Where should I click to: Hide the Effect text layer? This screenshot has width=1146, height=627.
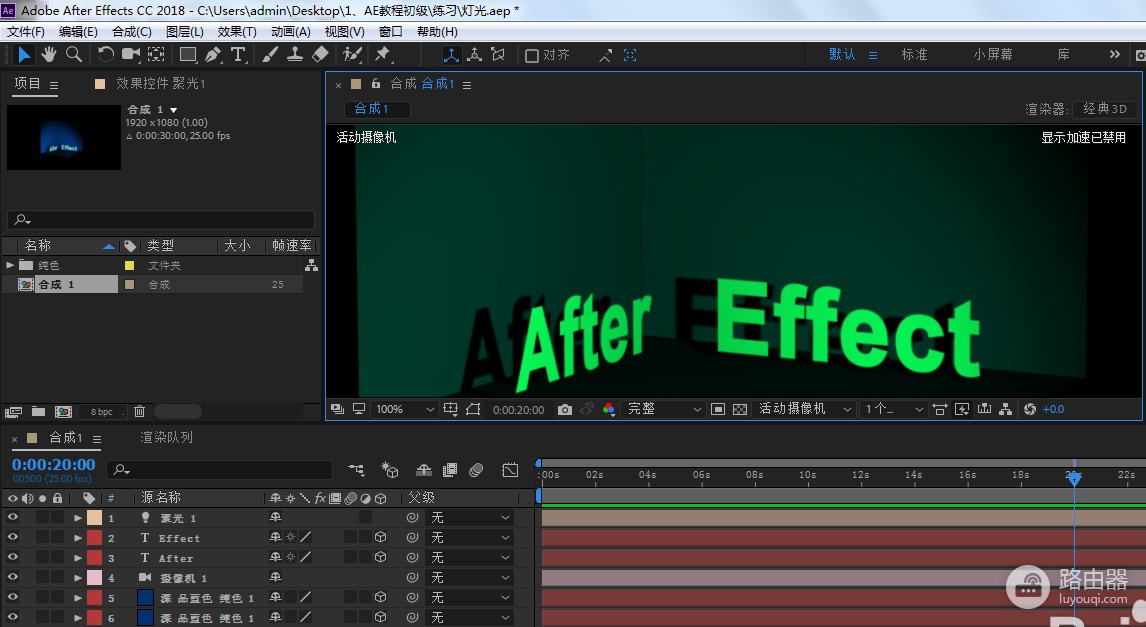point(12,537)
